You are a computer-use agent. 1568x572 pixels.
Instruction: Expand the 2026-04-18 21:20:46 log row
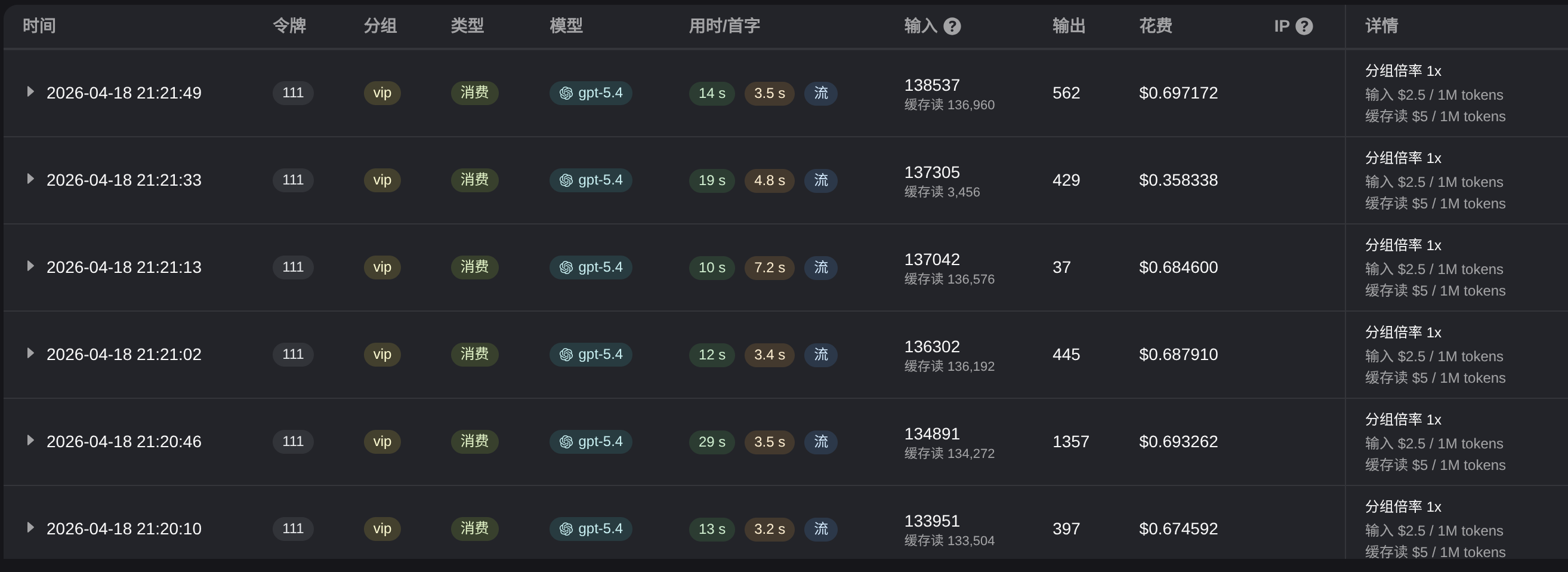coord(29,440)
